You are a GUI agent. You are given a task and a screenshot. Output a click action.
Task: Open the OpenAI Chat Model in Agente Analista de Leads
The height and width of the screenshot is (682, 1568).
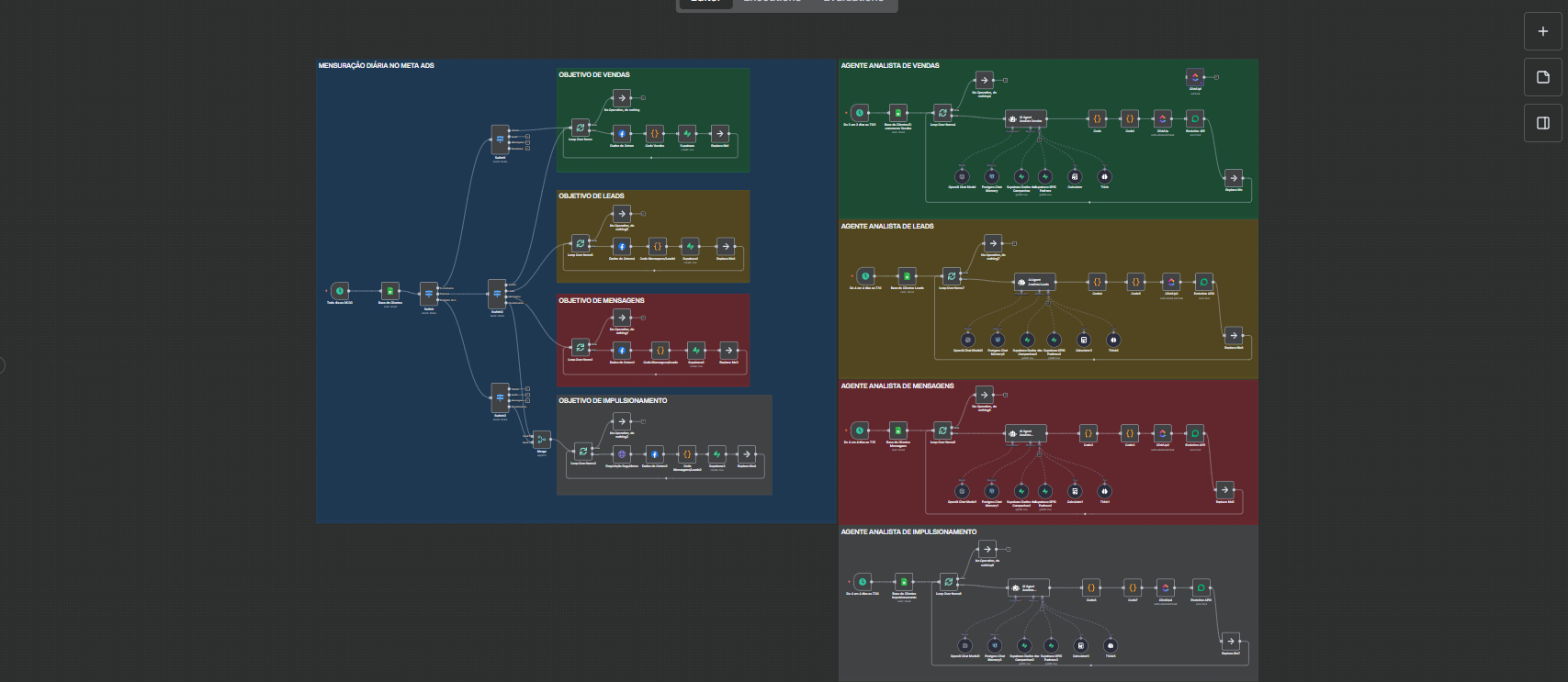tap(967, 340)
